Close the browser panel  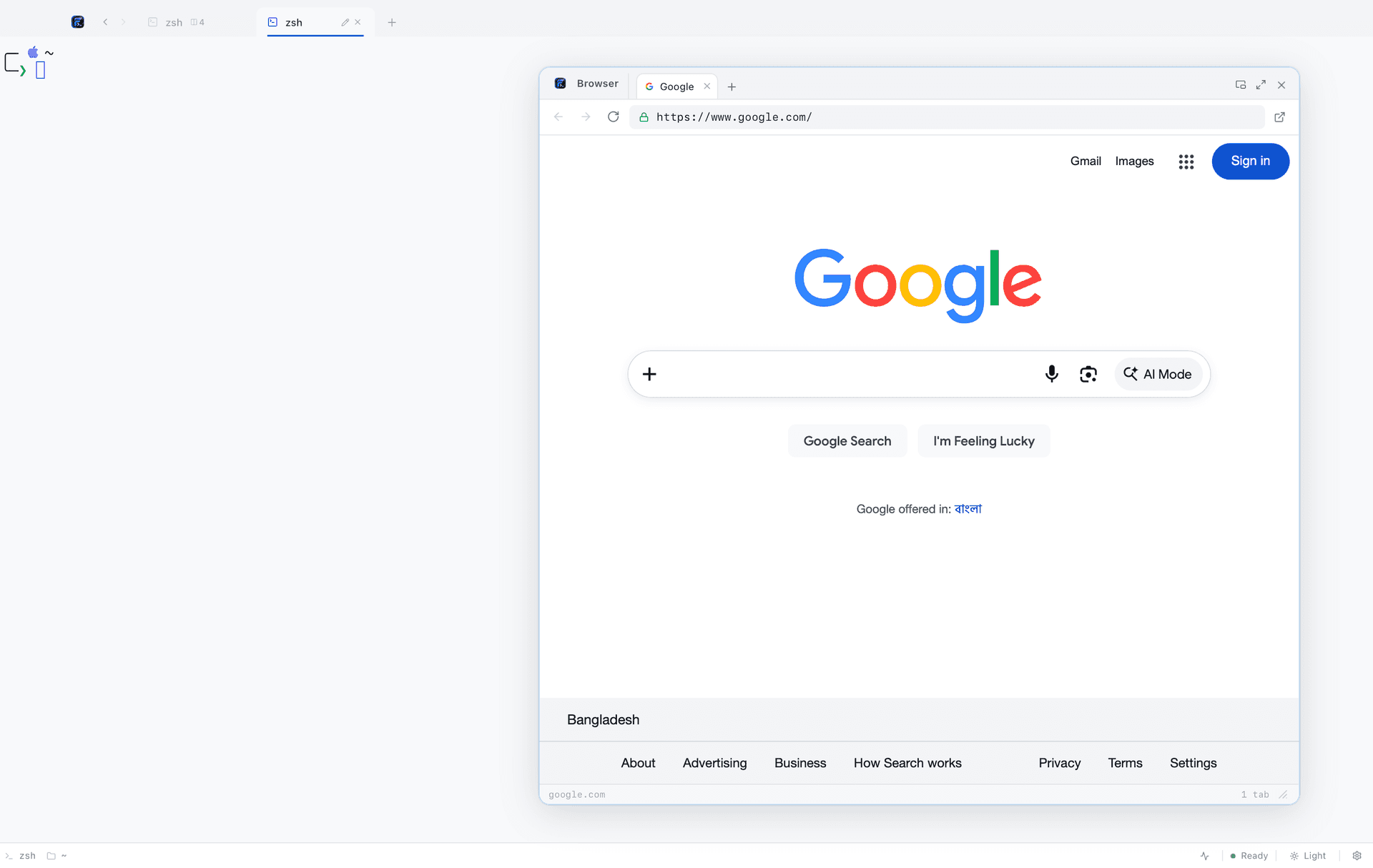1281,85
